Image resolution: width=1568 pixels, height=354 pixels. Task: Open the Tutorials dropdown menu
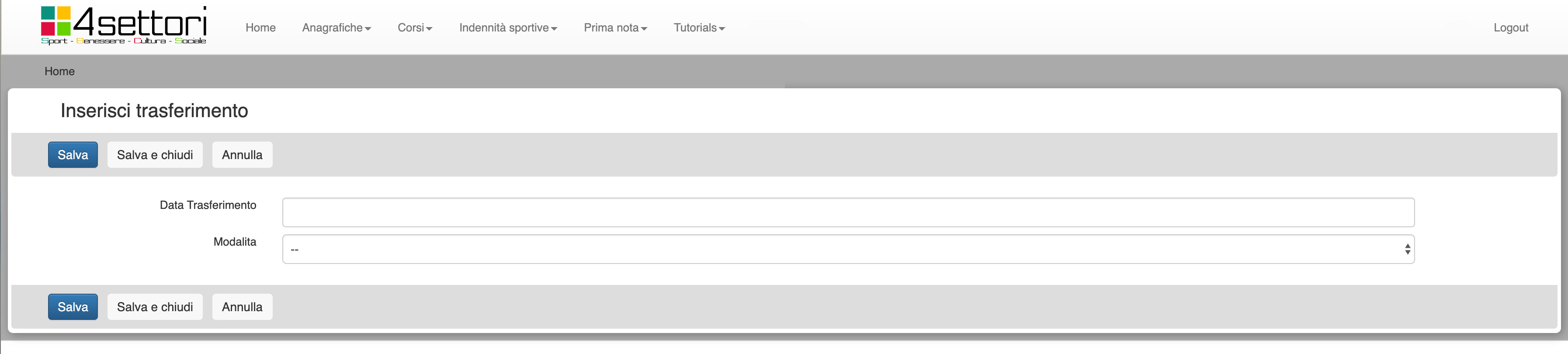pyautogui.click(x=699, y=28)
